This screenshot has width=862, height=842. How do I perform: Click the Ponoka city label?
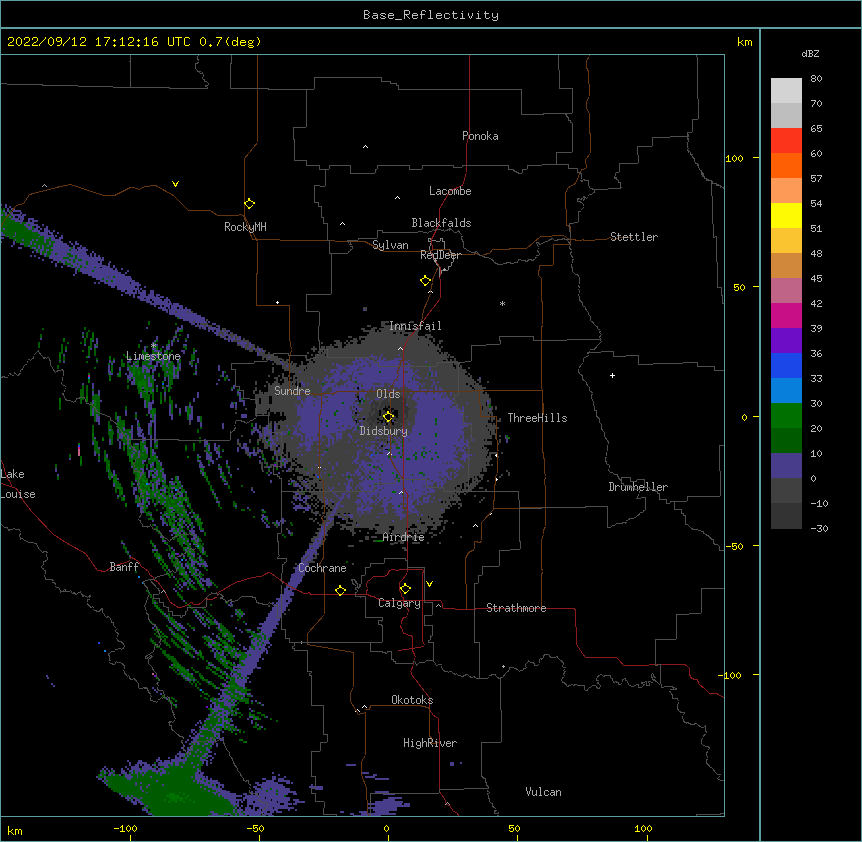480,136
